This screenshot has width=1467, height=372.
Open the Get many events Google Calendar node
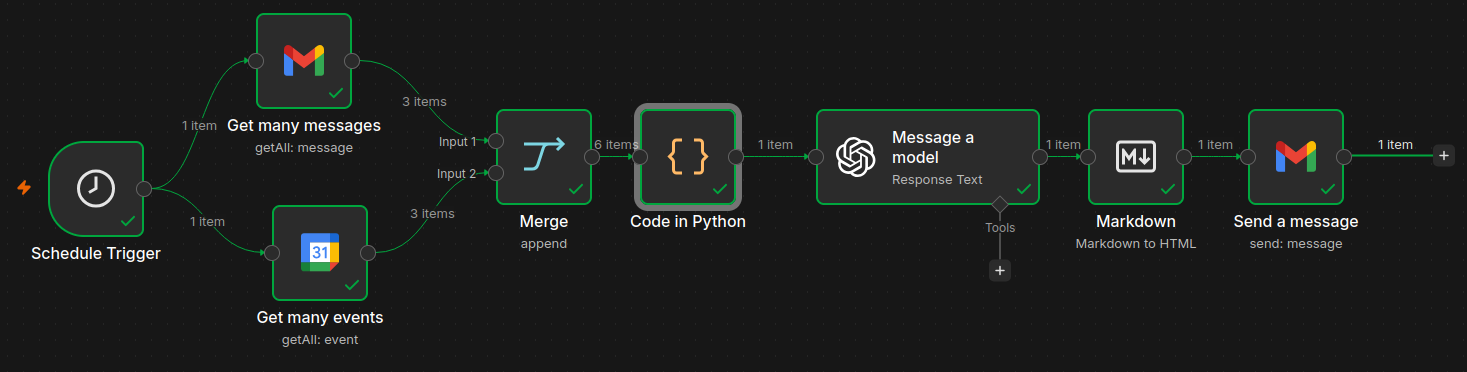(x=320, y=253)
